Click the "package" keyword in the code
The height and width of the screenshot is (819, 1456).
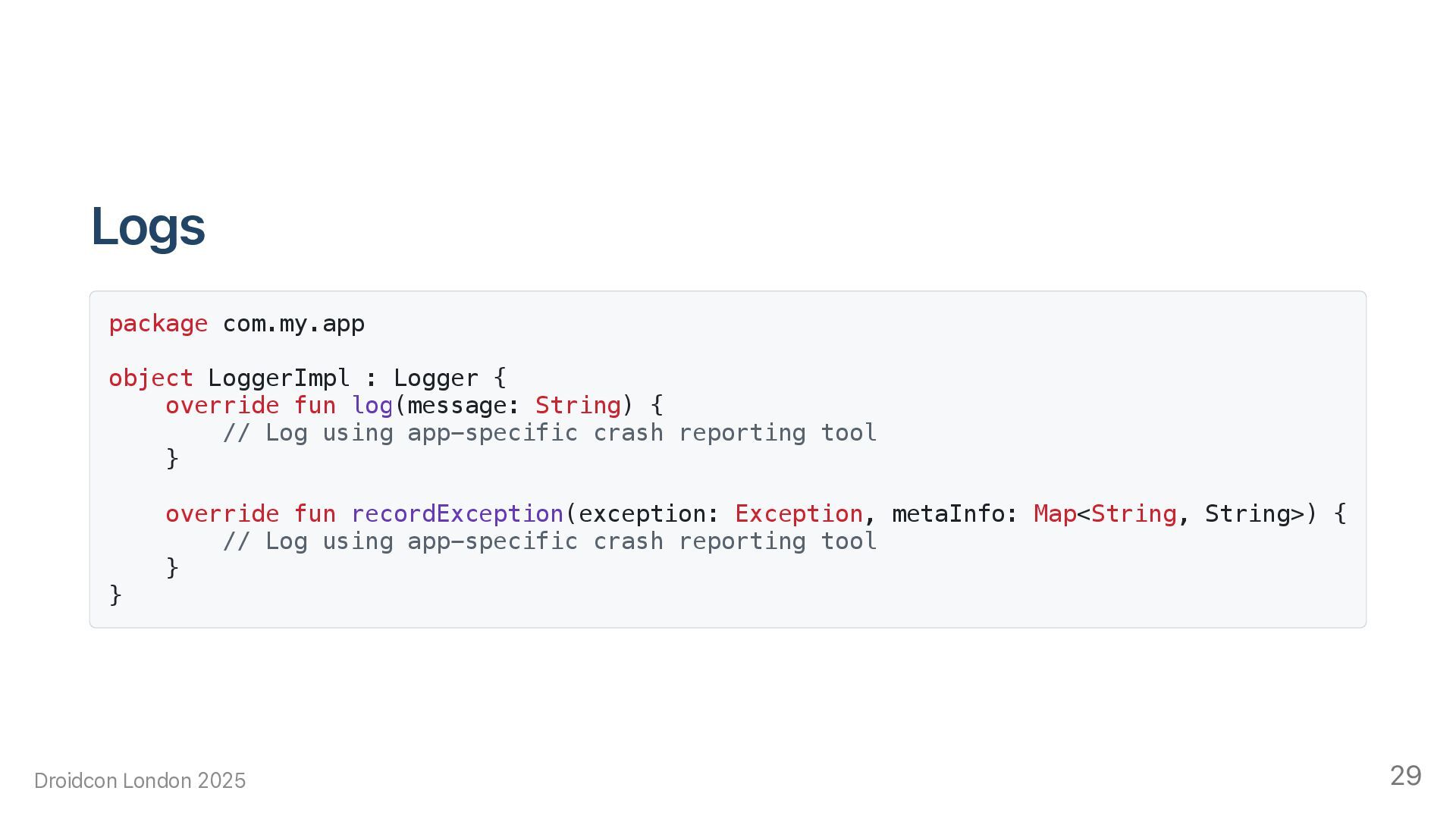click(158, 324)
